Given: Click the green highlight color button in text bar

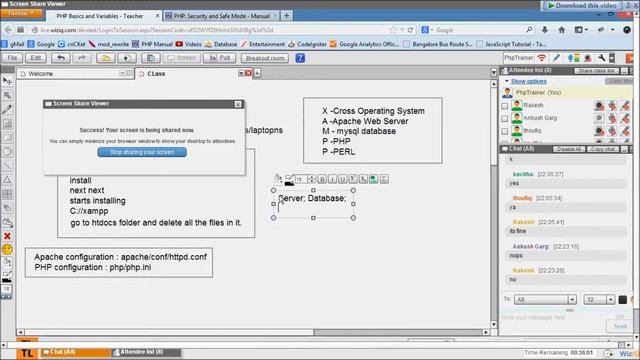Looking at the screenshot, I should (x=373, y=179).
